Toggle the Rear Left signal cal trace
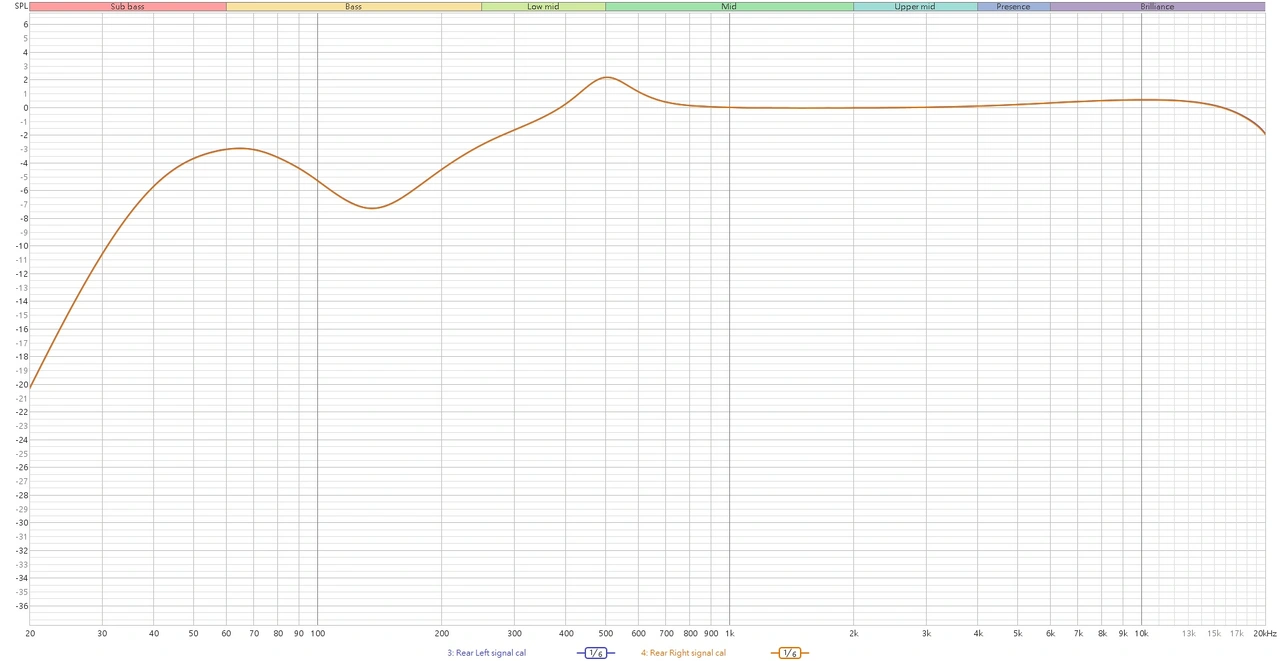Viewport: 1280px width, 661px height. pos(486,653)
